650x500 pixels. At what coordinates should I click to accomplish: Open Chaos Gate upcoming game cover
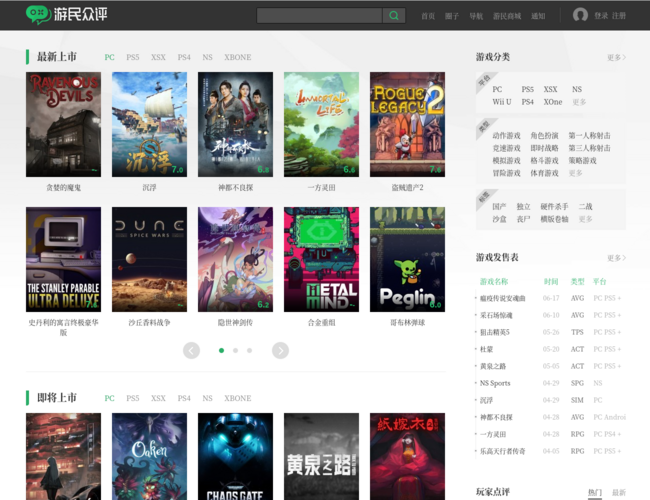click(x=235, y=456)
